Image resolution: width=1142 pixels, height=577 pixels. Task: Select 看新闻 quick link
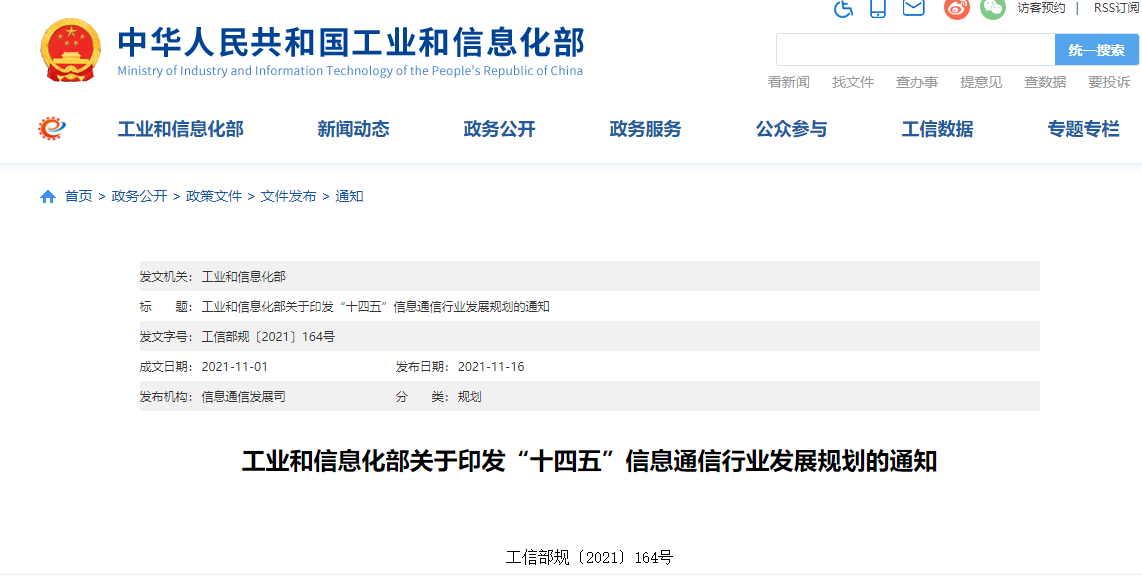pos(789,82)
